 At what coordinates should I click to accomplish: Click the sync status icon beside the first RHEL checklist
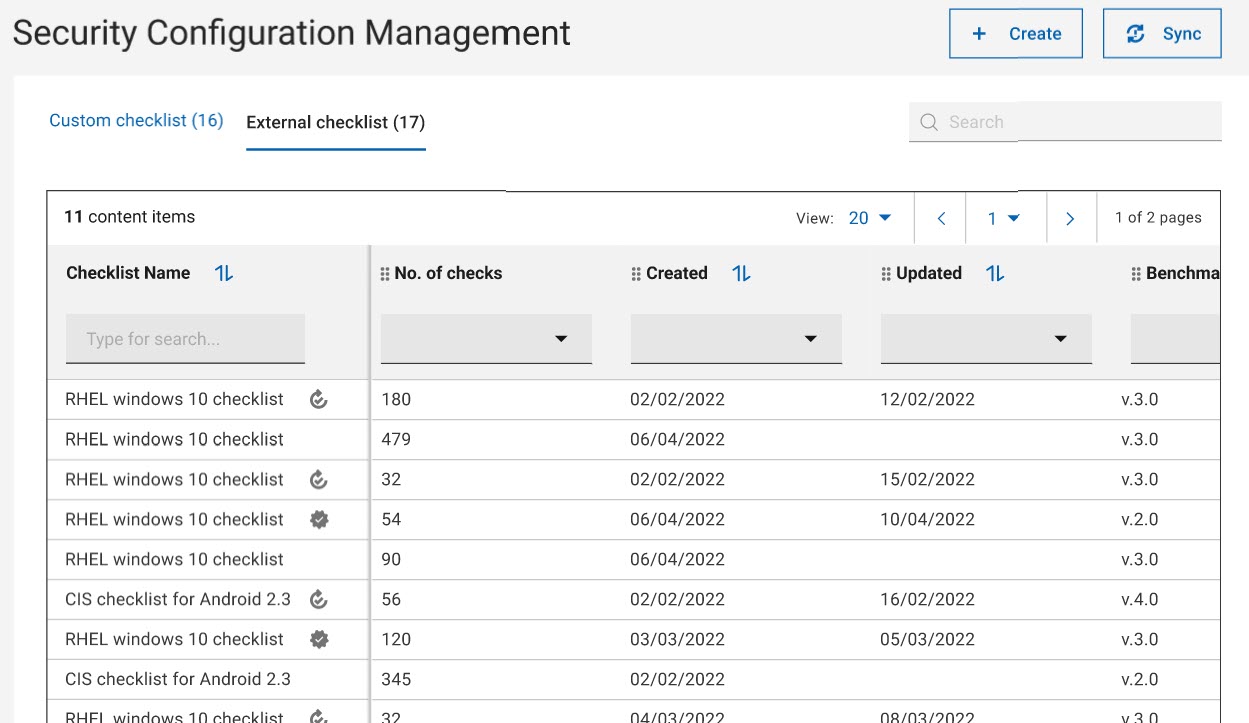click(319, 399)
